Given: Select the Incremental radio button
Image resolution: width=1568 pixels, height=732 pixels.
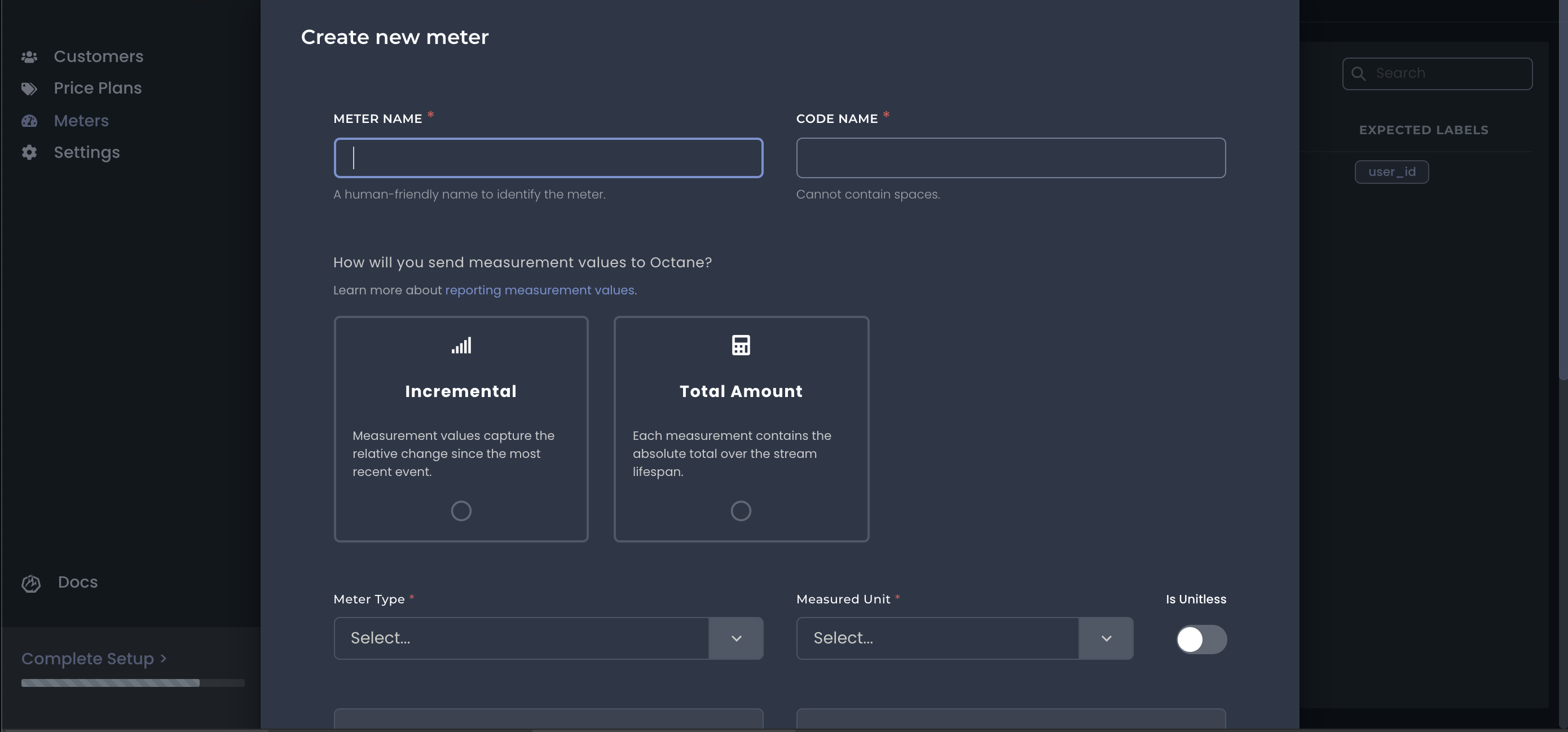Looking at the screenshot, I should click(x=461, y=510).
